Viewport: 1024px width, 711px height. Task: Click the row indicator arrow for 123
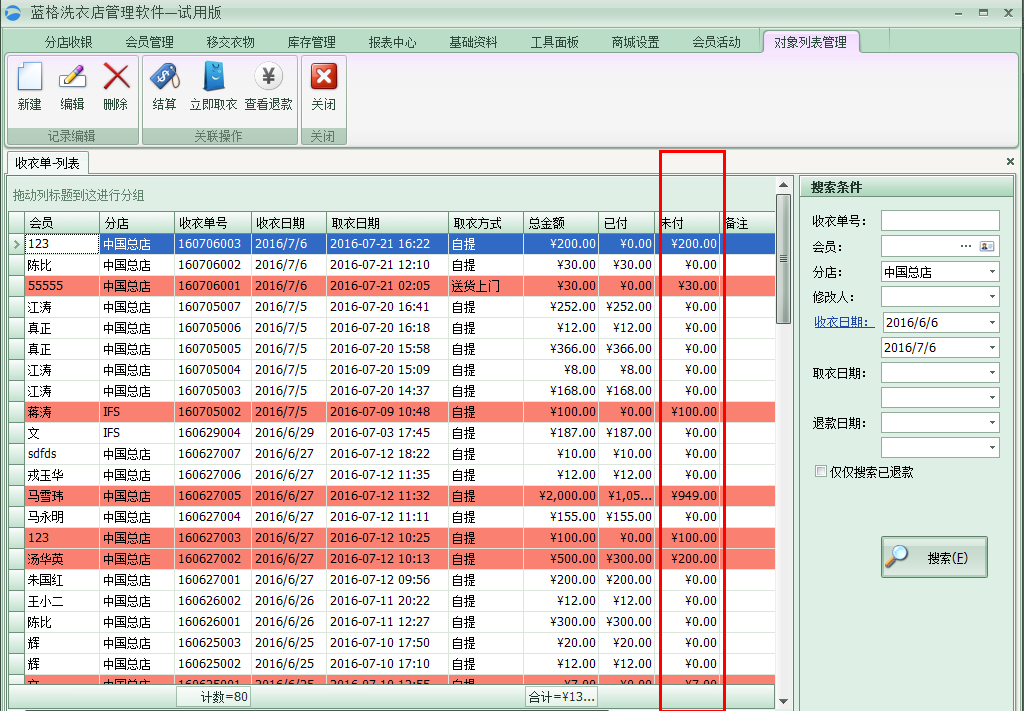[16, 244]
